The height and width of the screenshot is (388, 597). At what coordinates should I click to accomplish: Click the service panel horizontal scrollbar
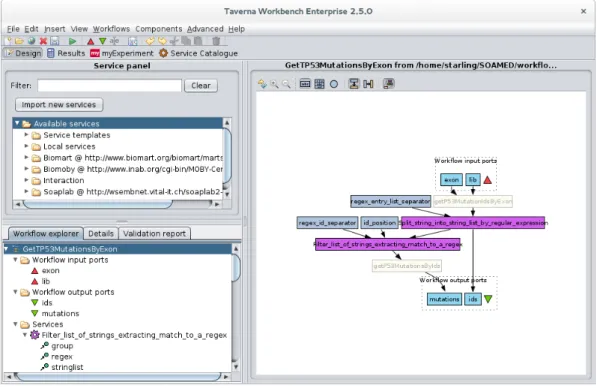(98, 204)
